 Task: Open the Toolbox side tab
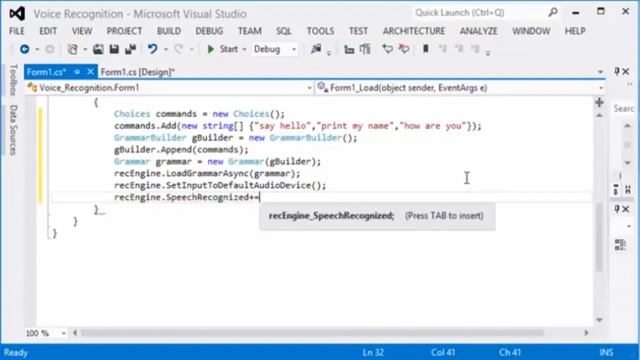pyautogui.click(x=13, y=80)
